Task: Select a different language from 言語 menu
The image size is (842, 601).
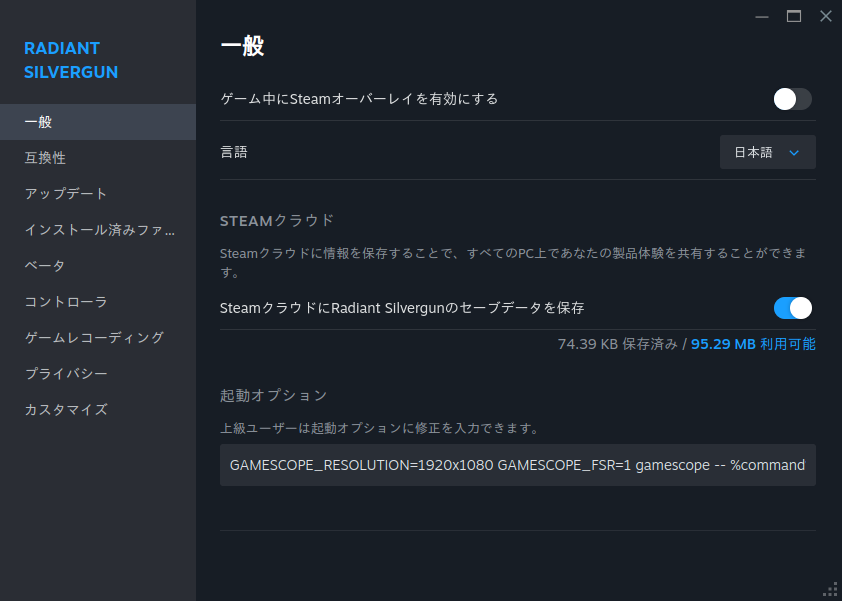Action: tap(767, 152)
